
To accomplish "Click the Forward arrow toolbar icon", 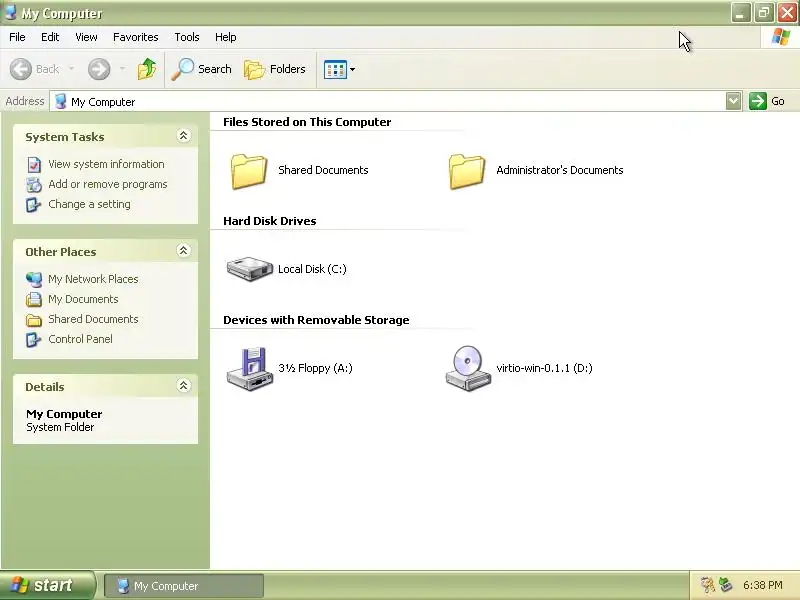I will click(99, 69).
